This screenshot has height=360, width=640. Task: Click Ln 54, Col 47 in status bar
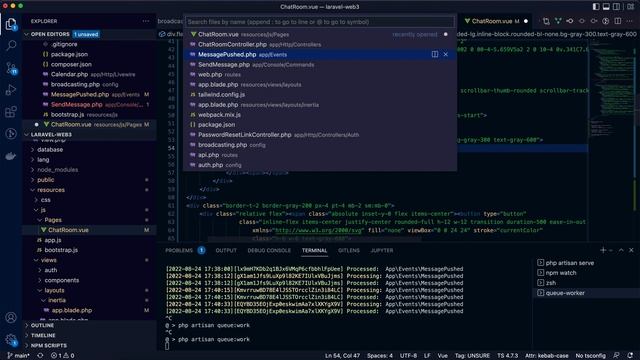click(342, 356)
